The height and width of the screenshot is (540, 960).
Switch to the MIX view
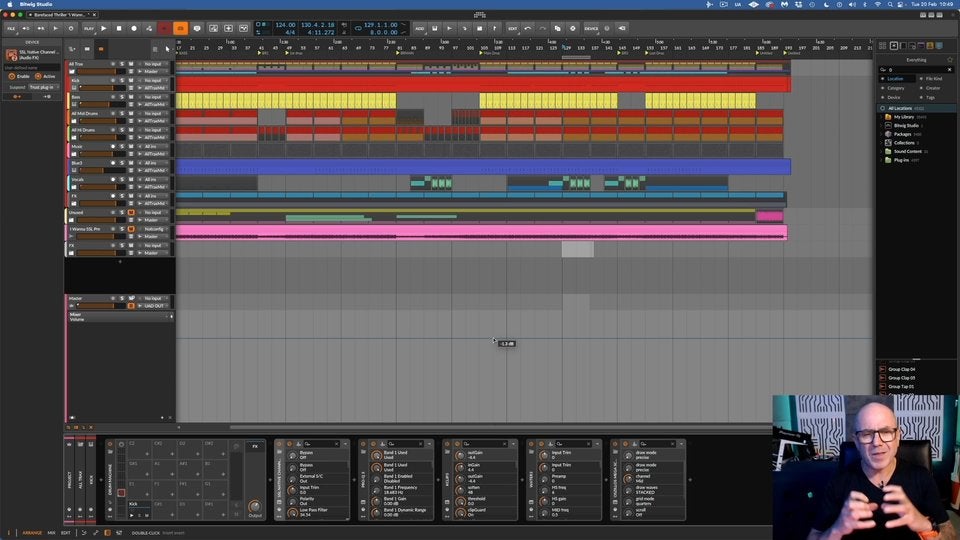pos(51,533)
